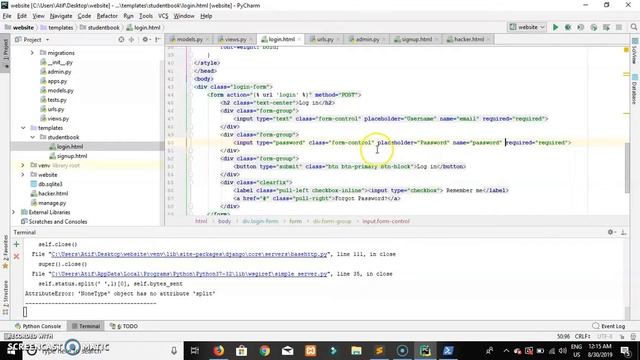
Task: Add a new terminal session
Action: pyautogui.click(x=16, y=244)
